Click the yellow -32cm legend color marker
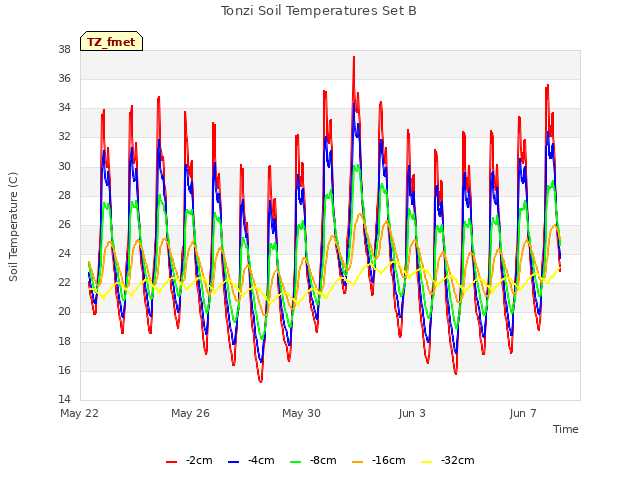Image resolution: width=640 pixels, height=480 pixels. 426,462
